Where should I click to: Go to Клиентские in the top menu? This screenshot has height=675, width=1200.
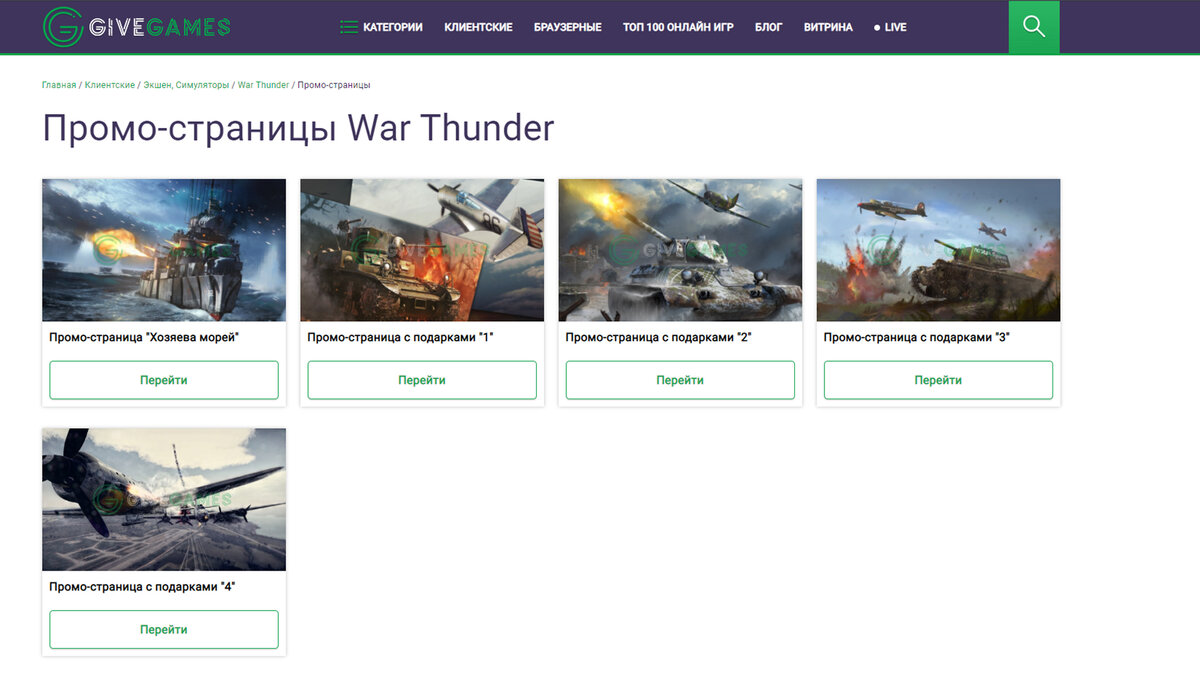478,27
